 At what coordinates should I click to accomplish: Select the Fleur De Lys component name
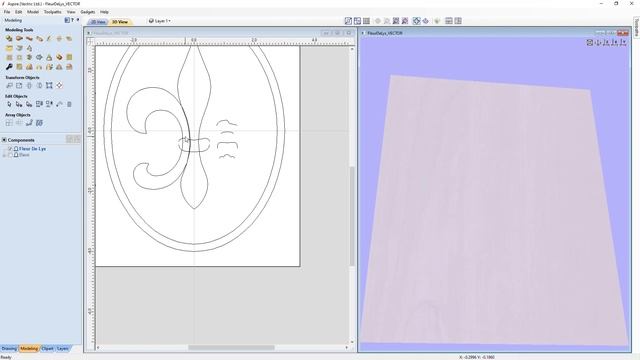coord(33,149)
